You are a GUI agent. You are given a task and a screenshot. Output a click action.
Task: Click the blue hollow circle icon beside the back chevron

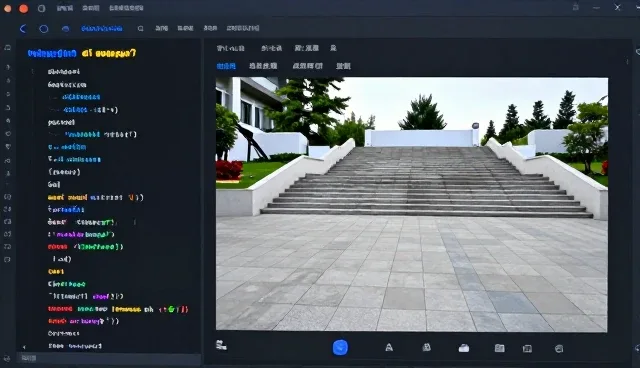[x=44, y=29]
